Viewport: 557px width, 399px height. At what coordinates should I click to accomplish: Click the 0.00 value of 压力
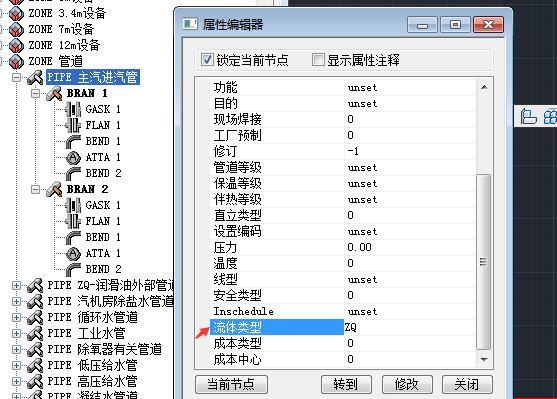[359, 247]
